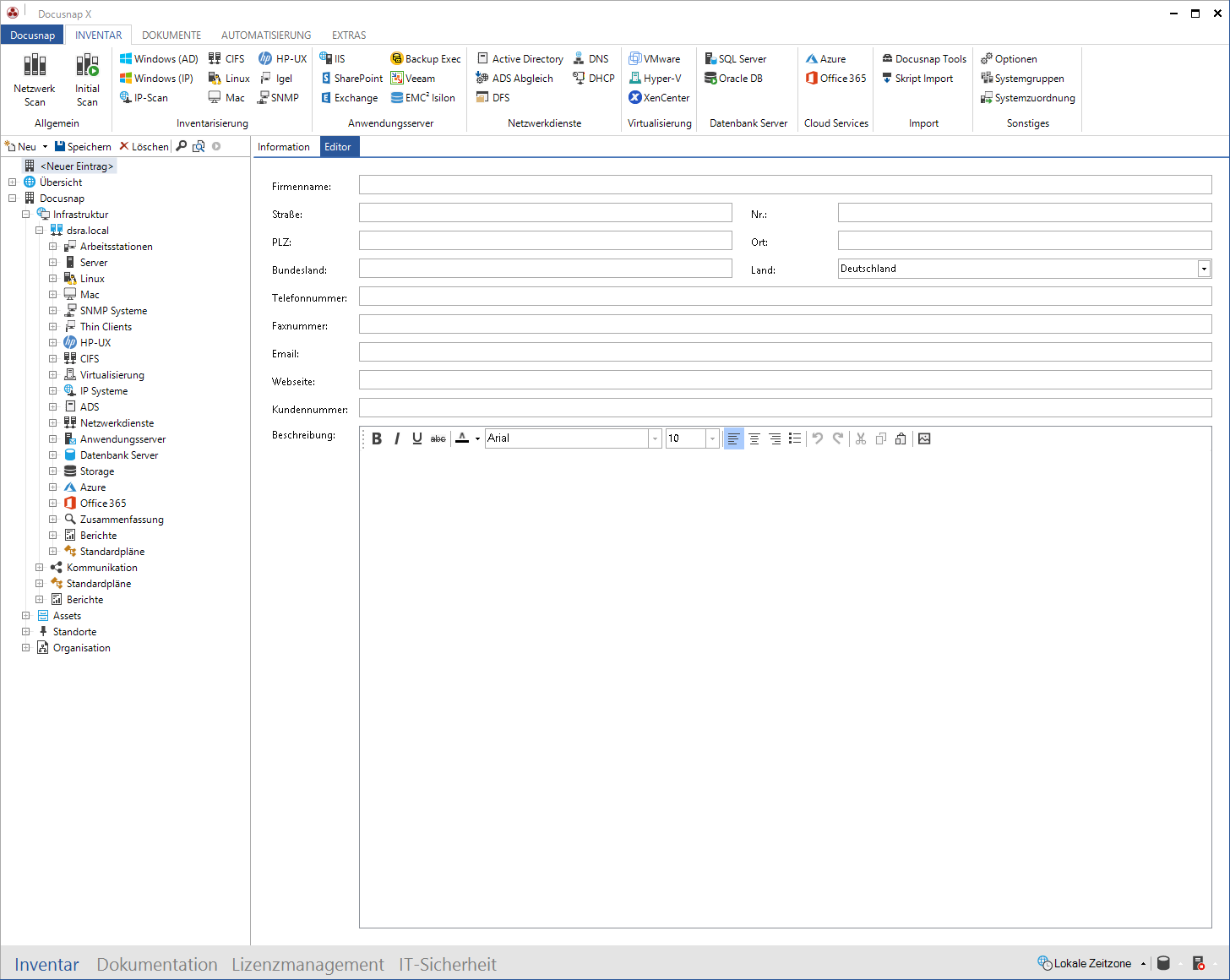This screenshot has height=980, width=1230.
Task: Go to the Lizenzmanagement module
Action: [308, 964]
